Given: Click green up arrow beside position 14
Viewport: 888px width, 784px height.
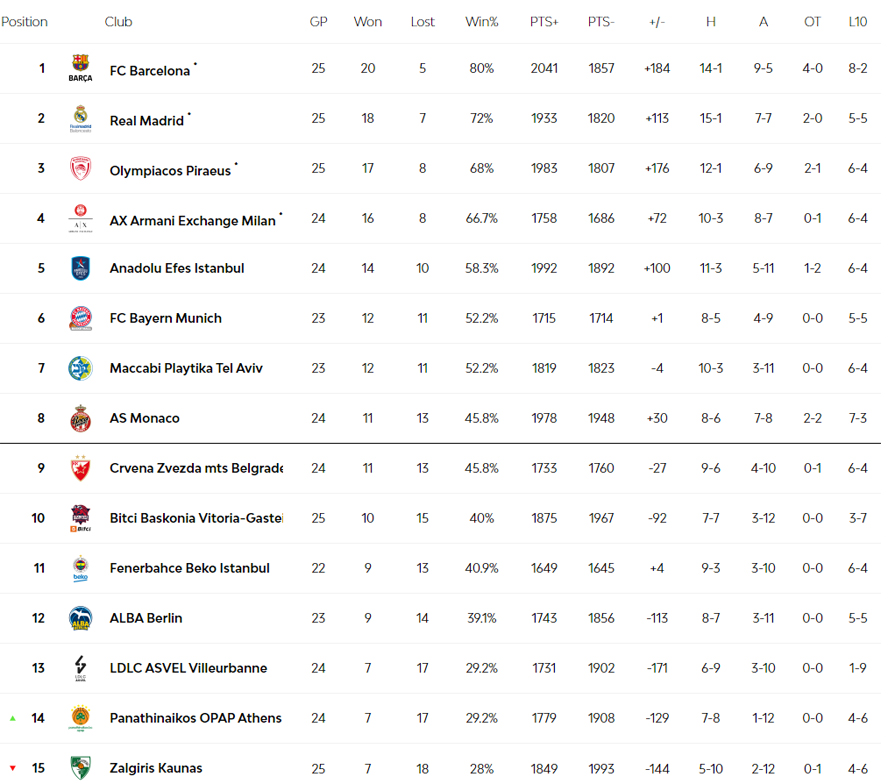Looking at the screenshot, I should pos(12,718).
